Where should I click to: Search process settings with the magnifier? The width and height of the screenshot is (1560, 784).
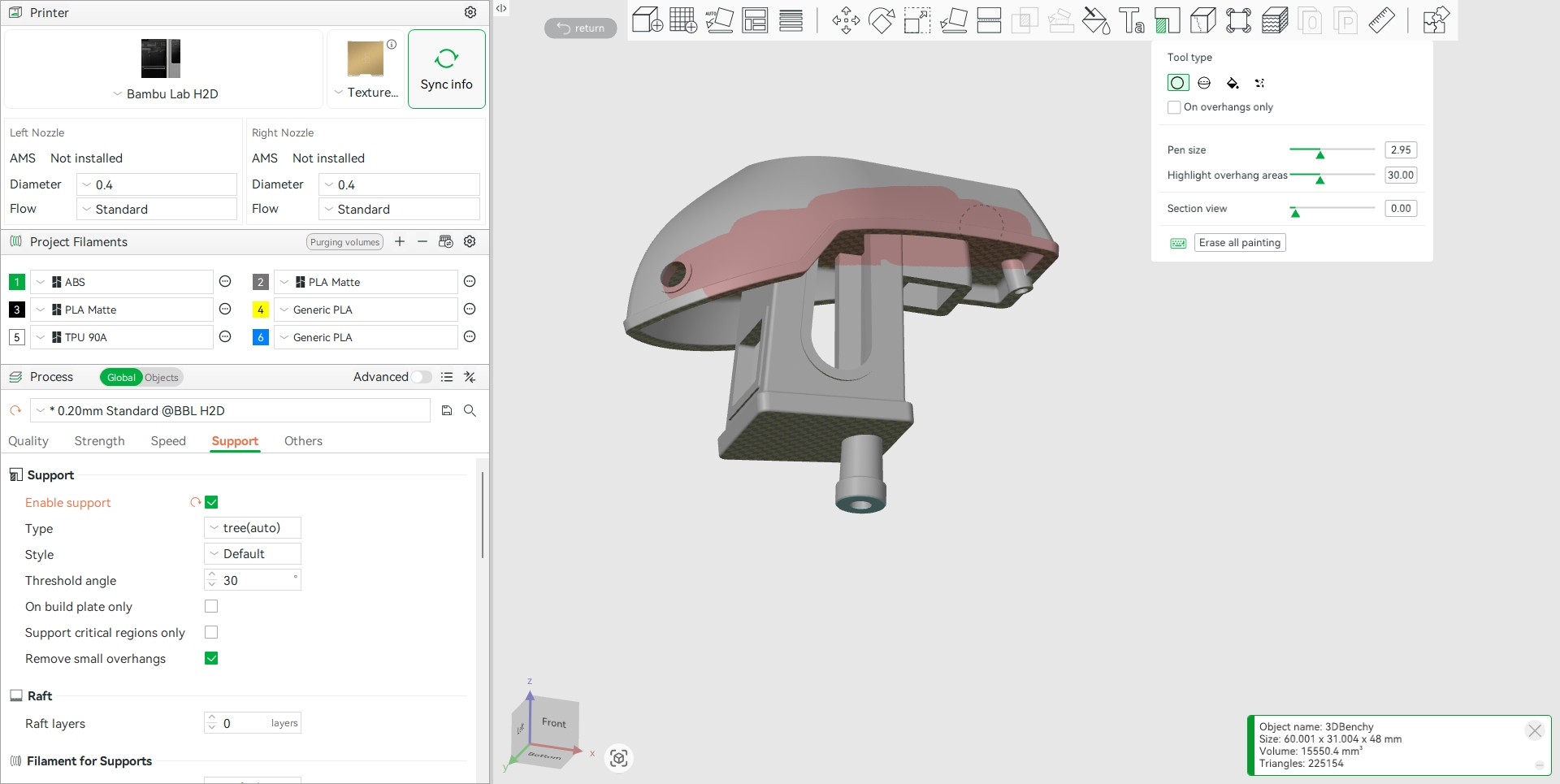(x=470, y=410)
